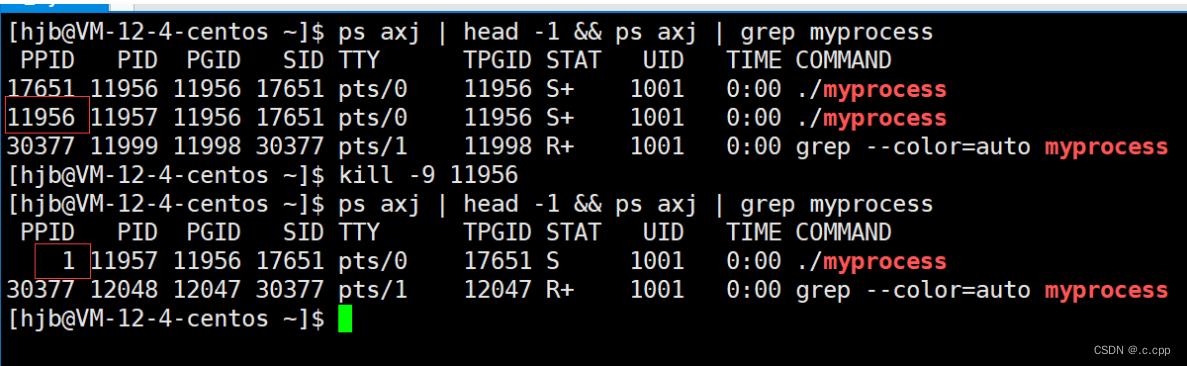Click PID 11956 in the row with PPID 17651
This screenshot has width=1187, height=366.
[124, 89]
